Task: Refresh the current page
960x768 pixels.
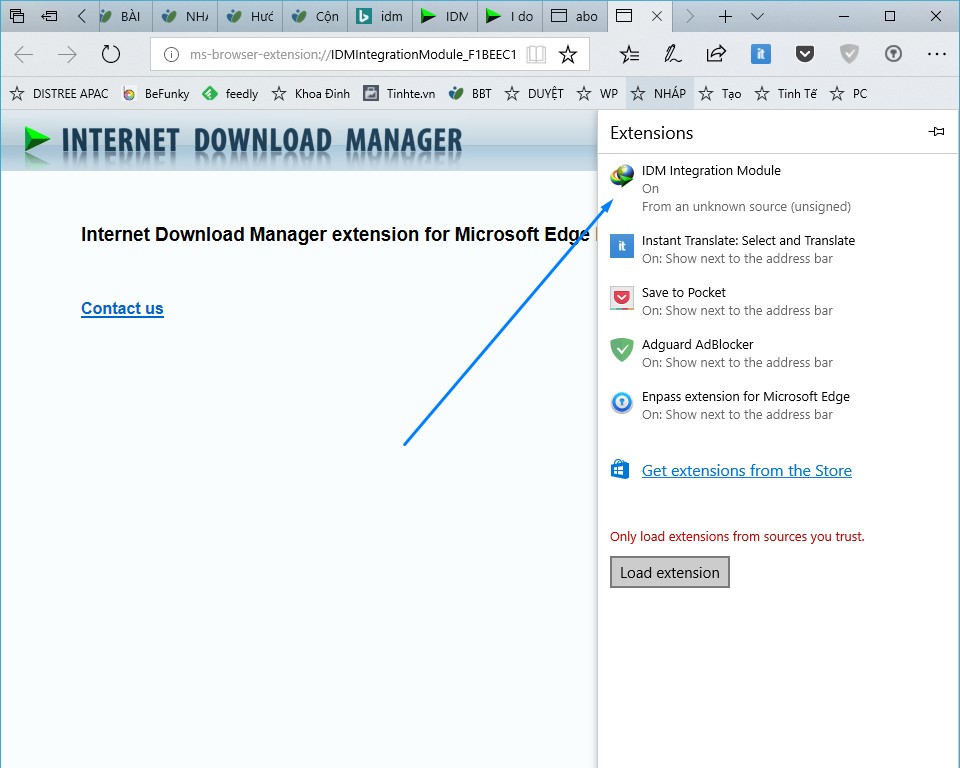Action: [x=111, y=55]
